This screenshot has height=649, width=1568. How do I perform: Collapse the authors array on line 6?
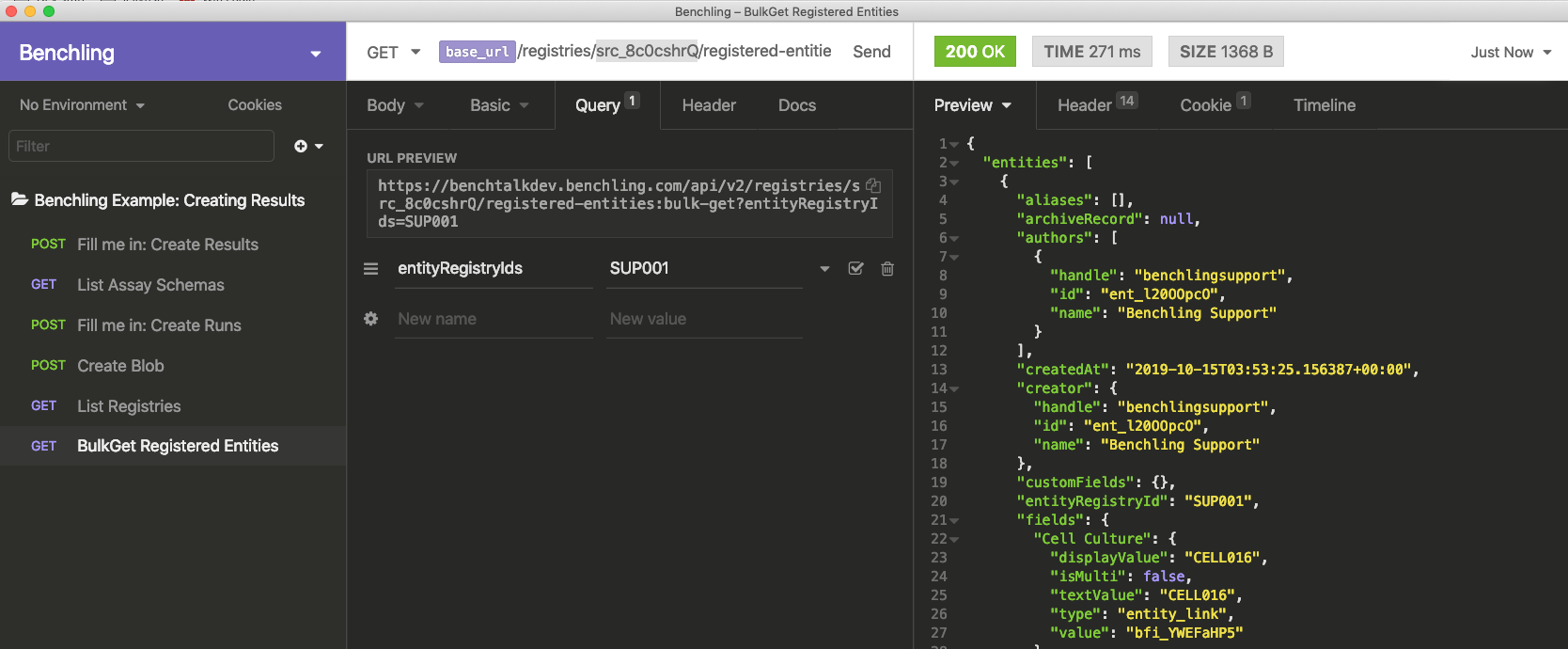pos(954,238)
